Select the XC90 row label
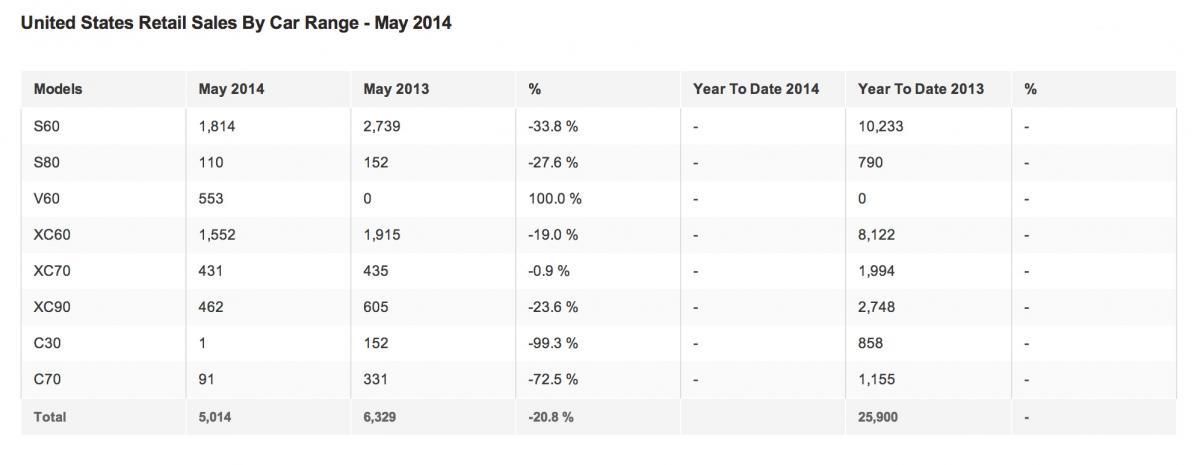The height and width of the screenshot is (465, 1200). [x=51, y=307]
